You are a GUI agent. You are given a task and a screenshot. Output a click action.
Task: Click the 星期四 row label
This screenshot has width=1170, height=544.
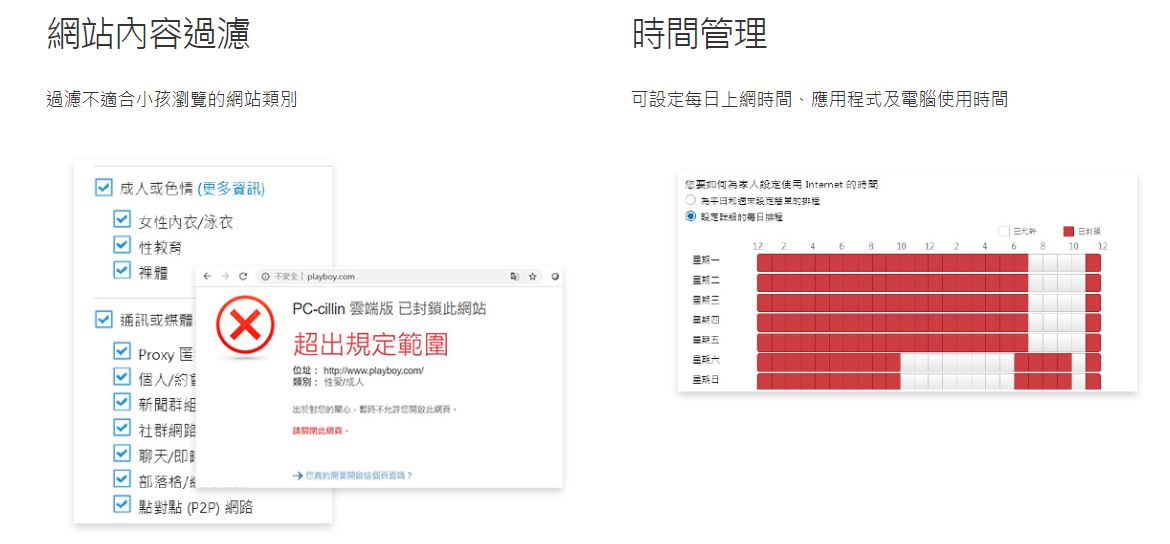pyautogui.click(x=705, y=320)
